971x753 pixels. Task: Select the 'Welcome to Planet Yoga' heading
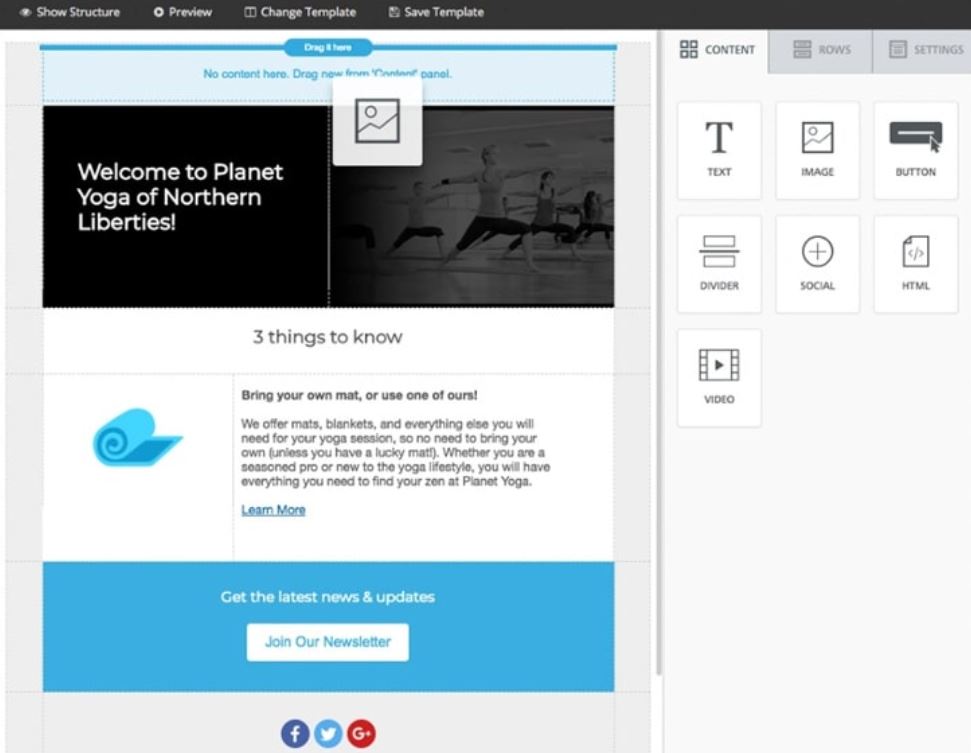pos(180,197)
